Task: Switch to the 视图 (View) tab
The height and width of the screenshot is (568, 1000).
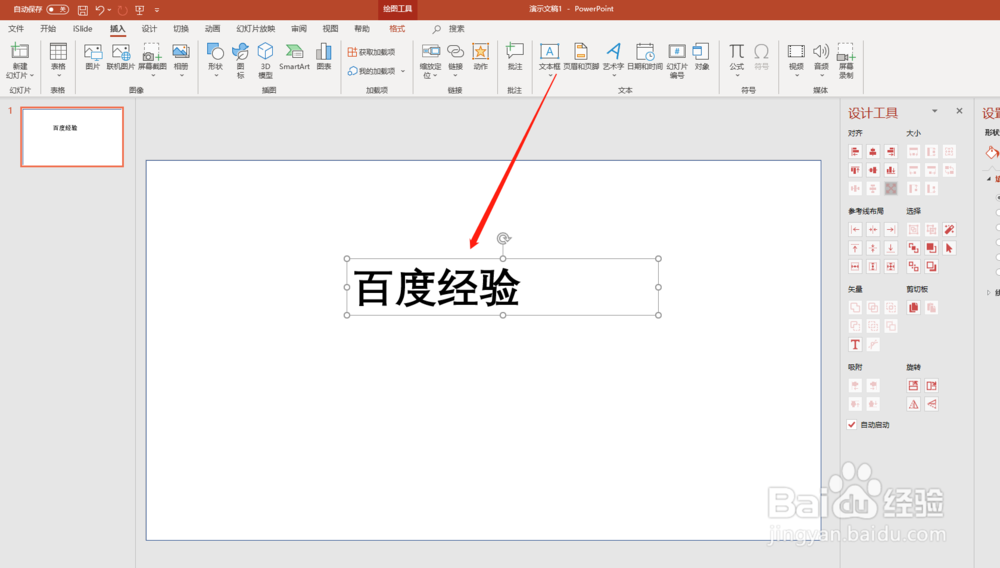Action: click(330, 29)
